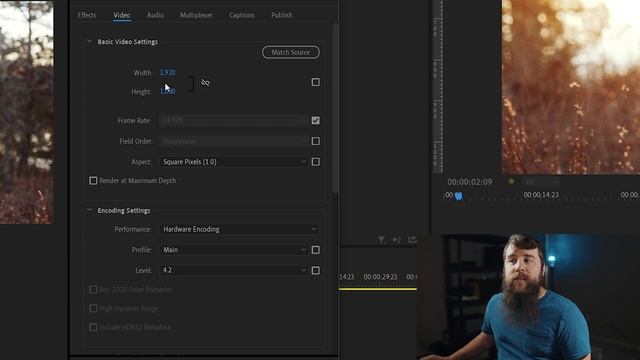The width and height of the screenshot is (640, 360).
Task: Open the Publish tab
Action: 282,15
